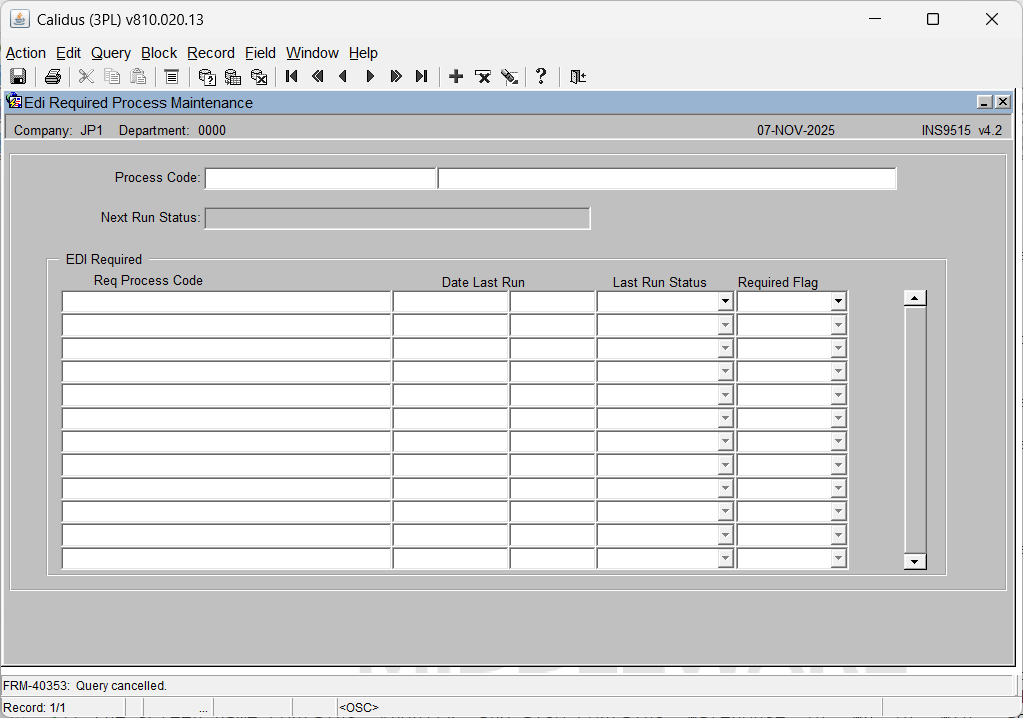Click the Process Code input field
The image size is (1023, 718).
click(x=320, y=179)
